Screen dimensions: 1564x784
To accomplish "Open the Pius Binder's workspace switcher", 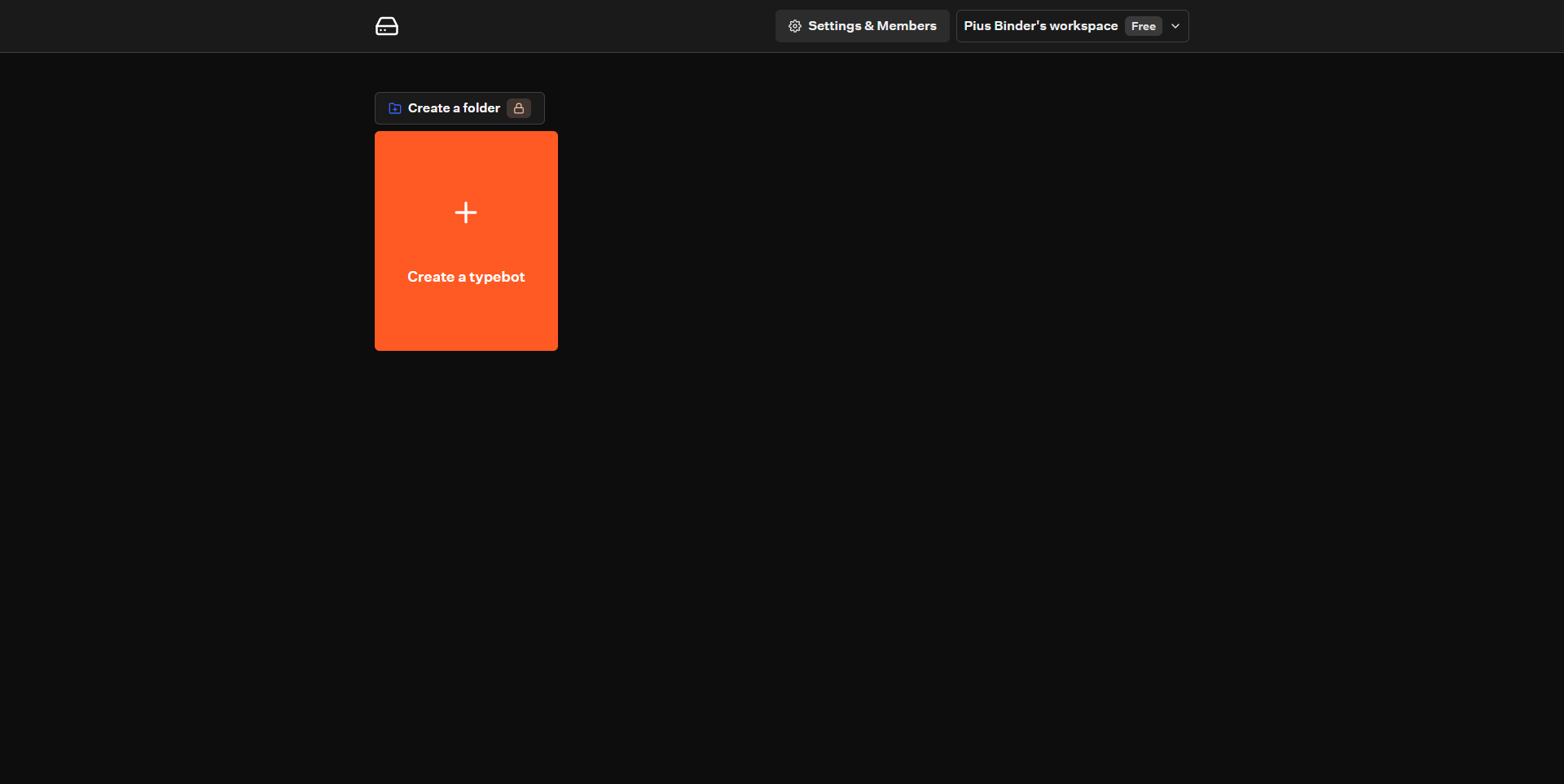I will tap(1040, 26).
